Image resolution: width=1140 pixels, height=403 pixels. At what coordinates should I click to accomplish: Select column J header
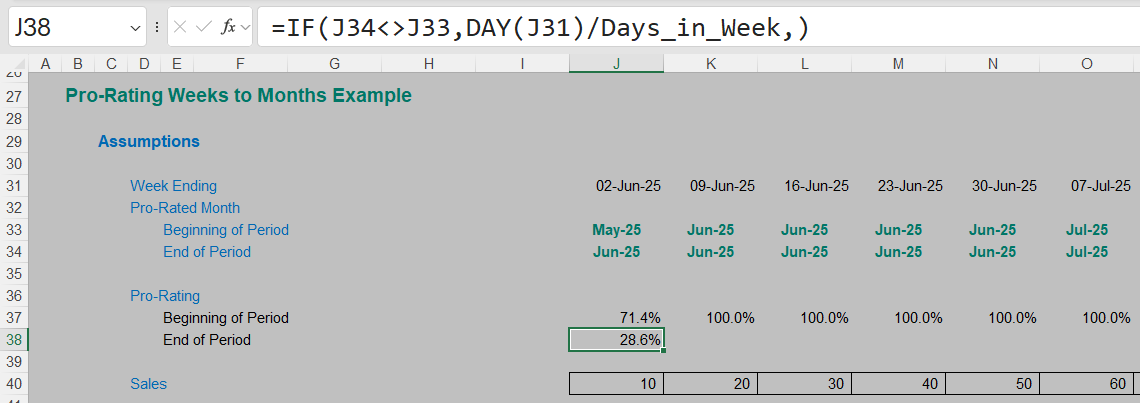(616, 64)
